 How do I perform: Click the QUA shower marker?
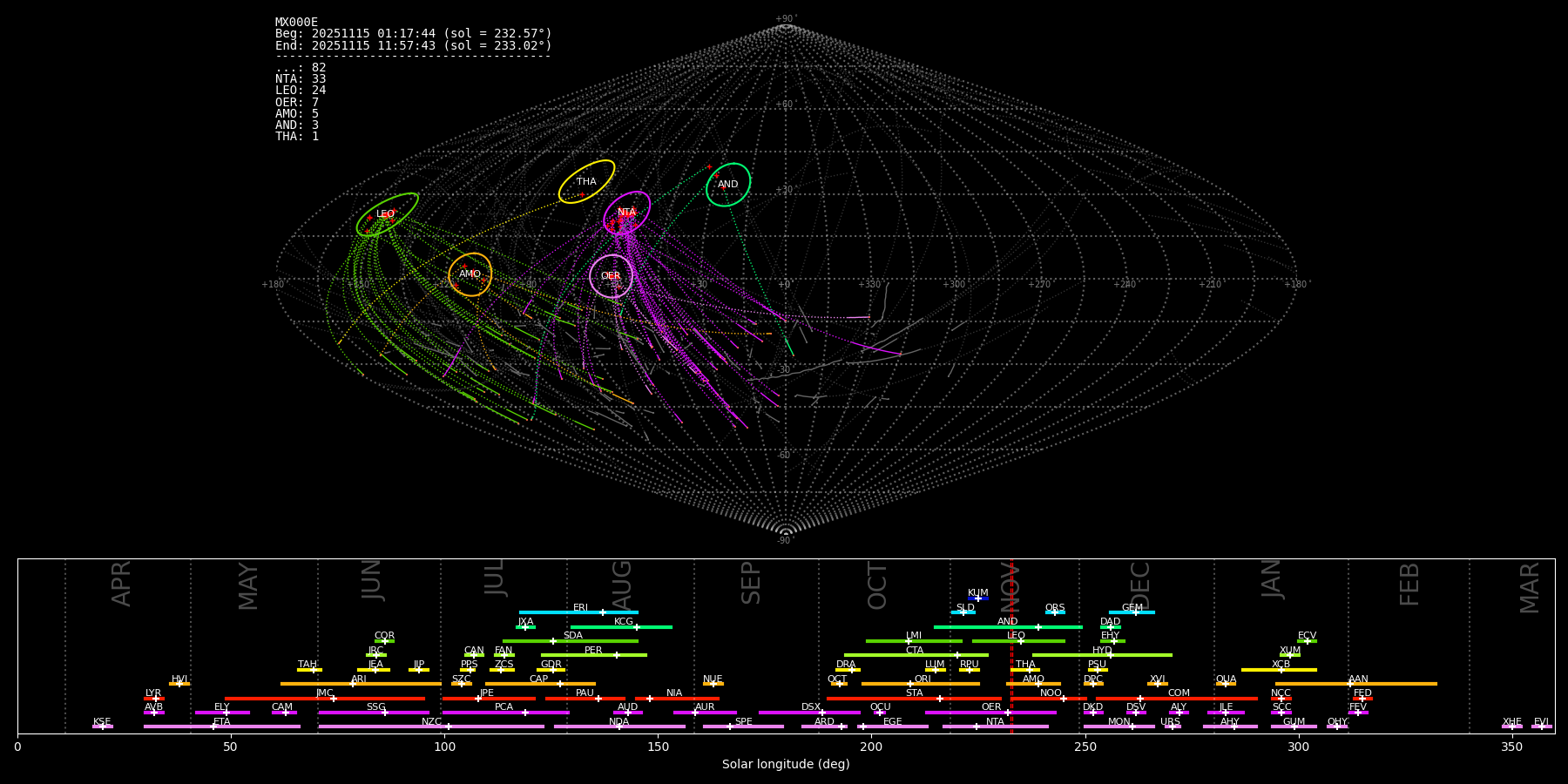tap(1226, 684)
